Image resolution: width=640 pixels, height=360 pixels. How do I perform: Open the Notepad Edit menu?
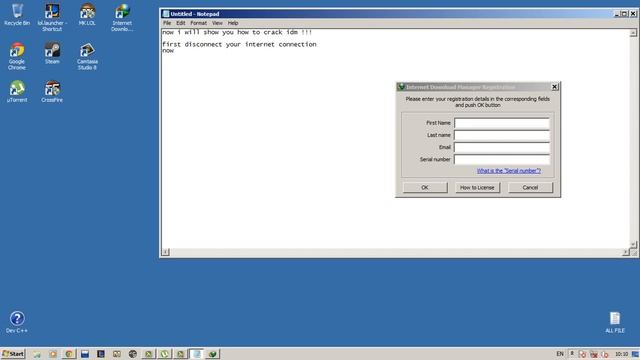180,23
